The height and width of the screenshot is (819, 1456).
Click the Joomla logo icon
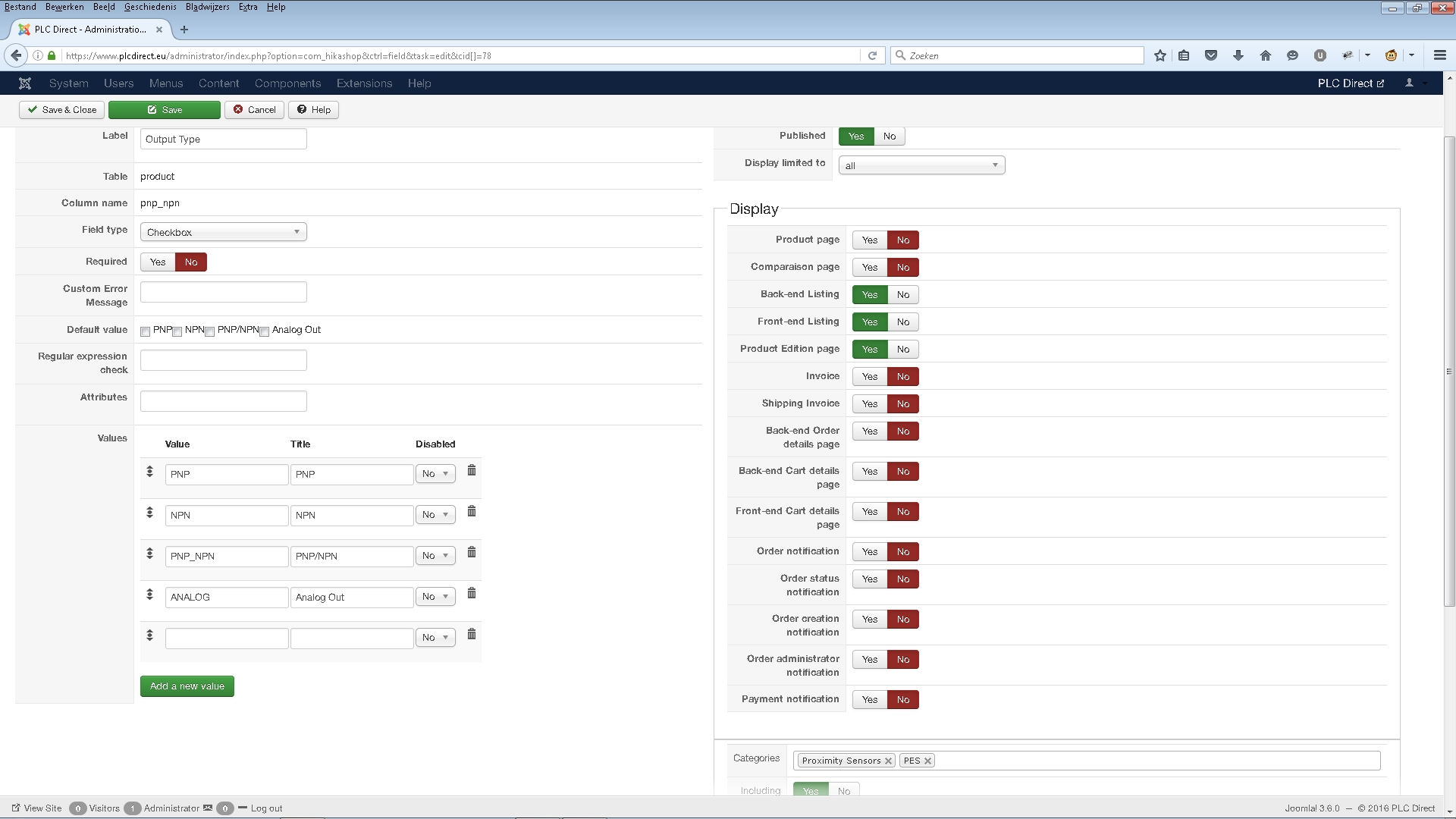[x=25, y=83]
